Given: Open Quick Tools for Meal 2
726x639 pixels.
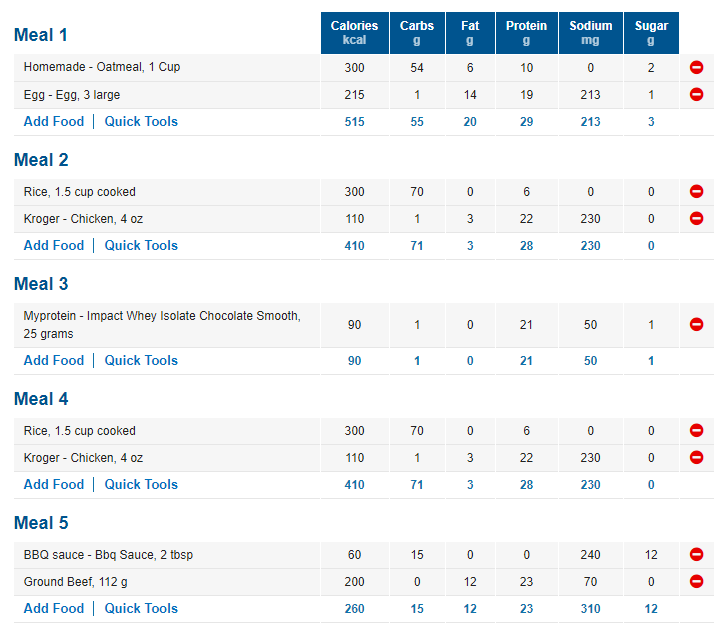Looking at the screenshot, I should (x=141, y=245).
